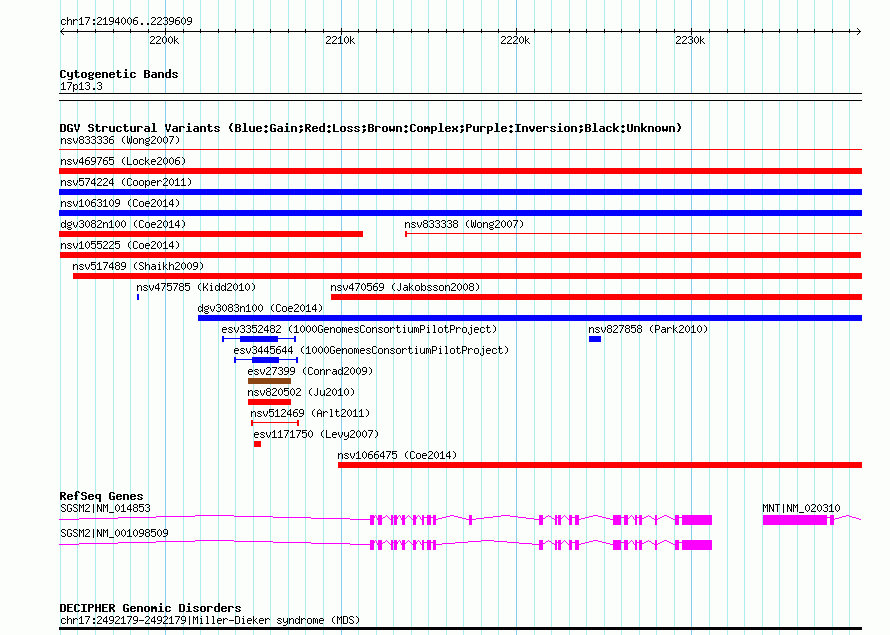
Task: Select the esv1171750 (Levy2007) label
Action: [x=316, y=434]
